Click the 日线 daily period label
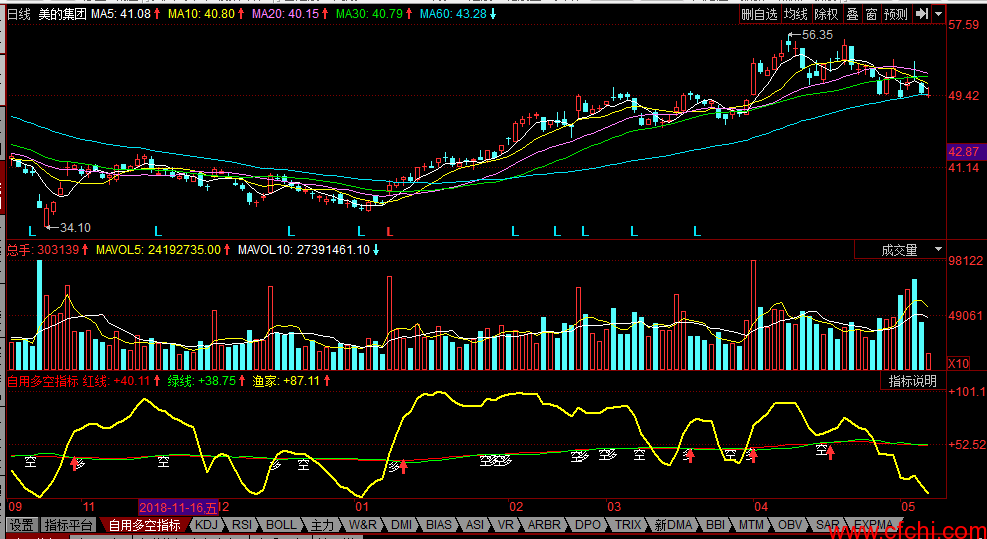 click(x=19, y=14)
